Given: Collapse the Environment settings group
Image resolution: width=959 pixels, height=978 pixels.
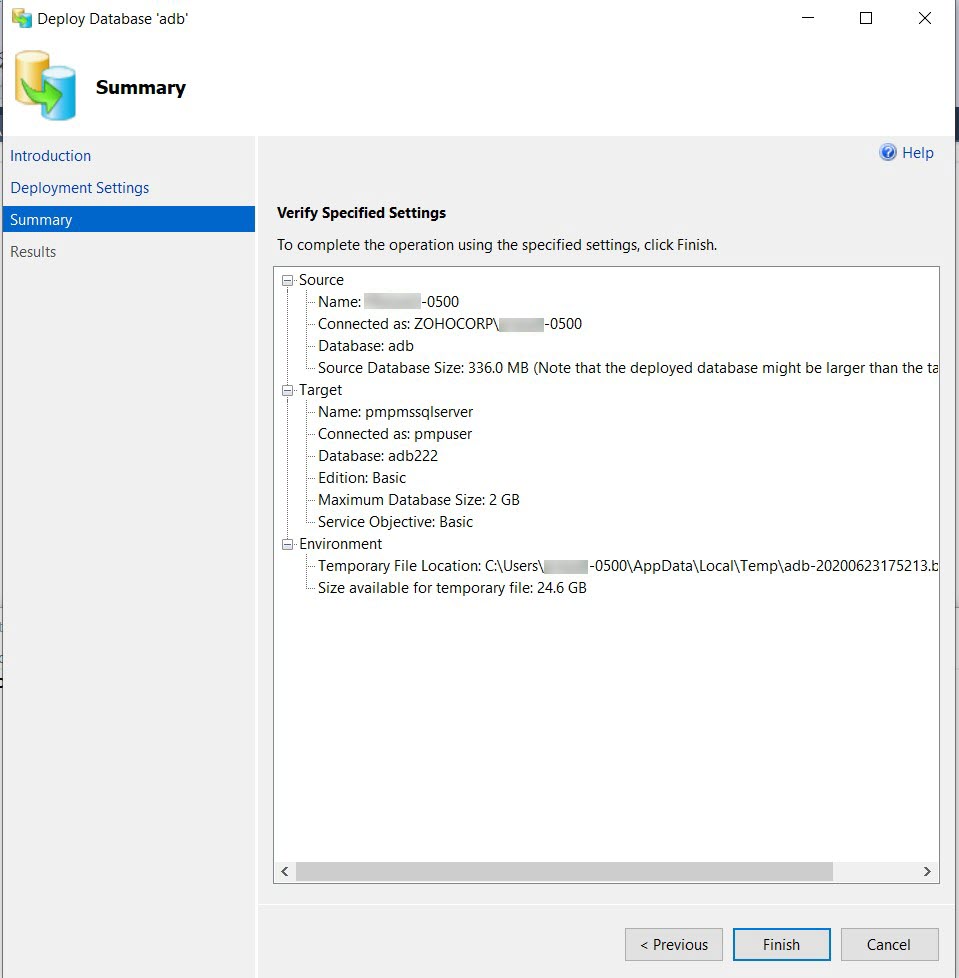Looking at the screenshot, I should click(287, 543).
